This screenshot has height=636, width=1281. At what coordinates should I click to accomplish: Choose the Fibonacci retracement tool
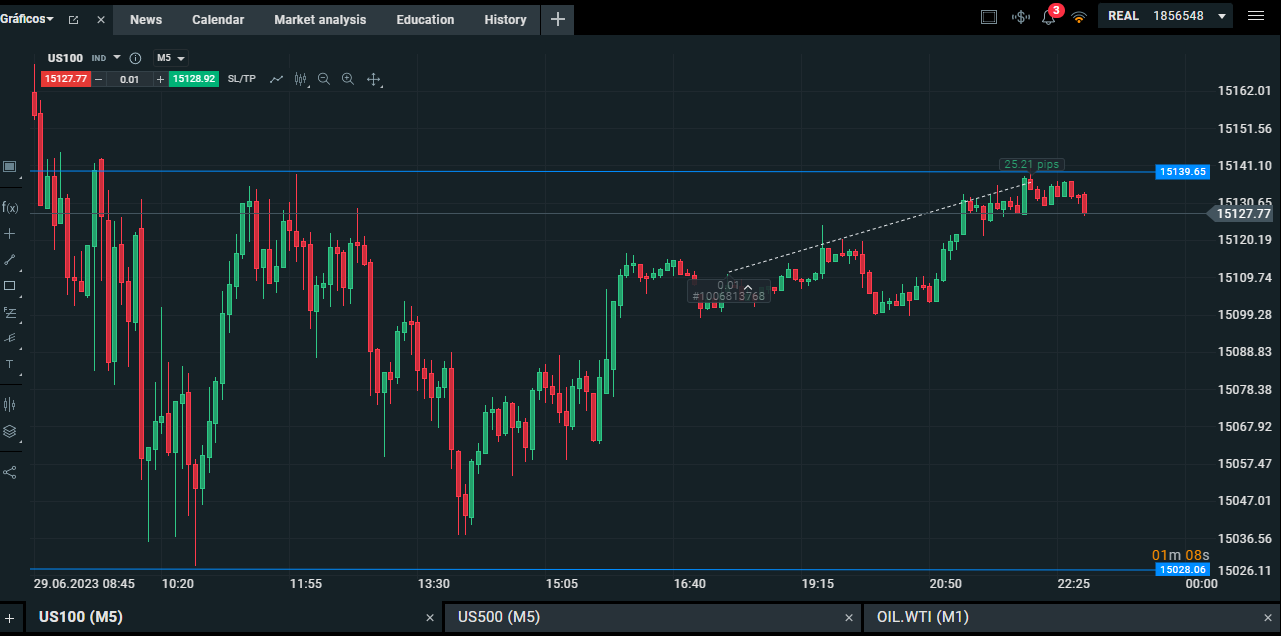pos(10,312)
